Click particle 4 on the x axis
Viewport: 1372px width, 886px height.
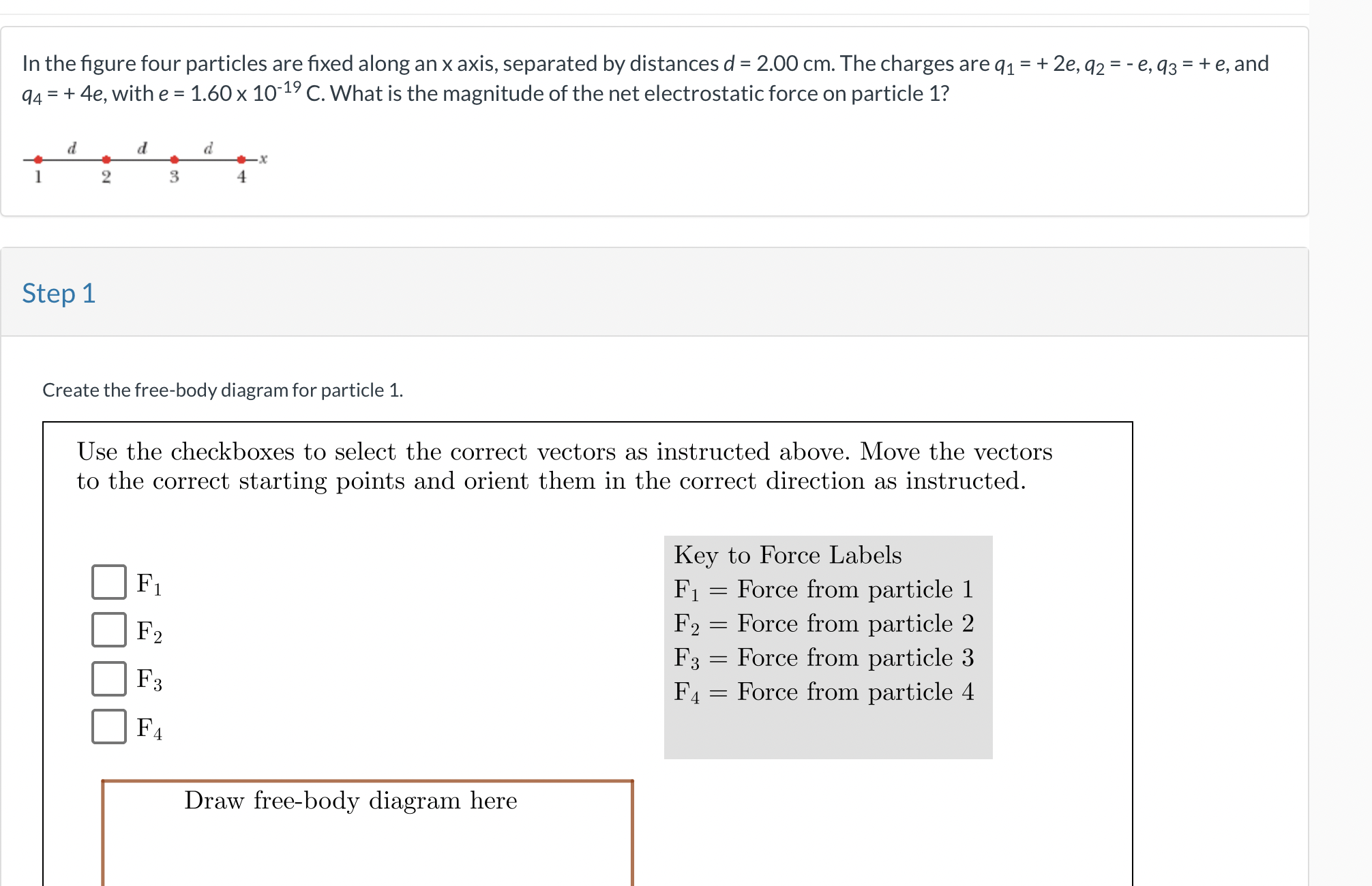click(241, 160)
